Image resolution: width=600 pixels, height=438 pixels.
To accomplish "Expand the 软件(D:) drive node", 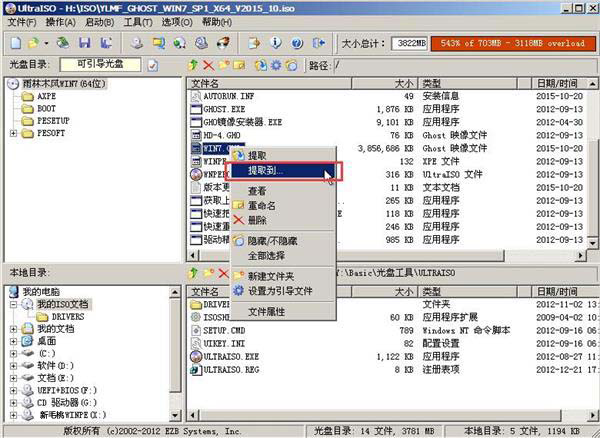I will coord(13,366).
